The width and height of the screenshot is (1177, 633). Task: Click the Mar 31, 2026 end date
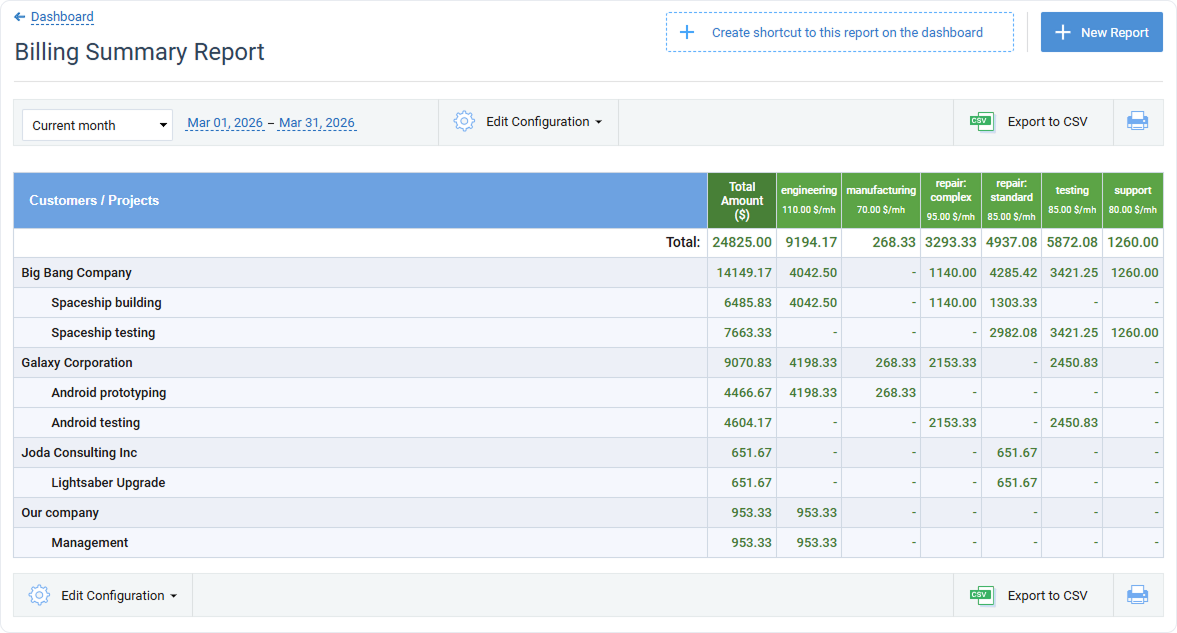pos(317,122)
